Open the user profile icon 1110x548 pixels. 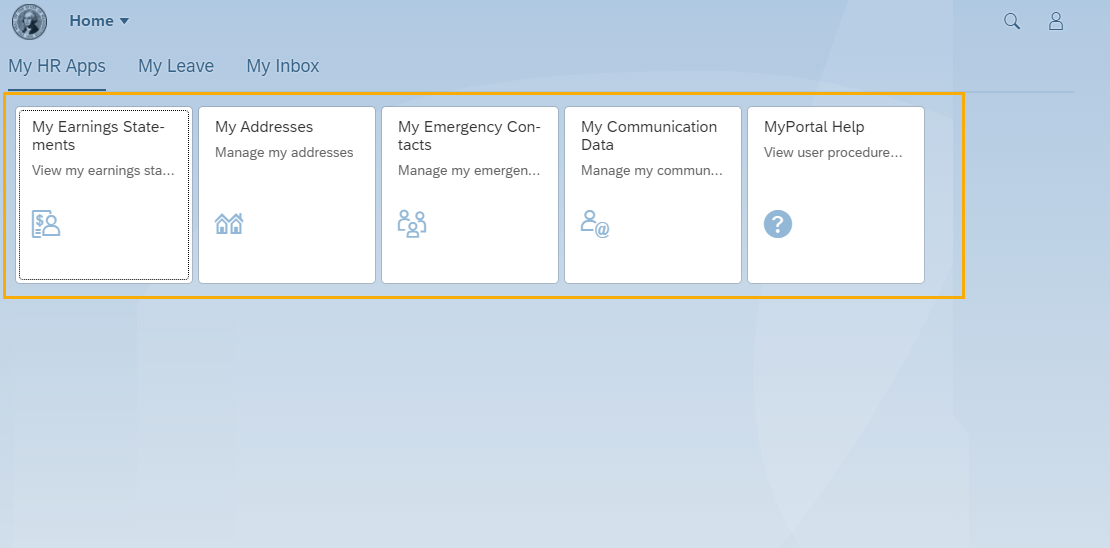point(1056,21)
